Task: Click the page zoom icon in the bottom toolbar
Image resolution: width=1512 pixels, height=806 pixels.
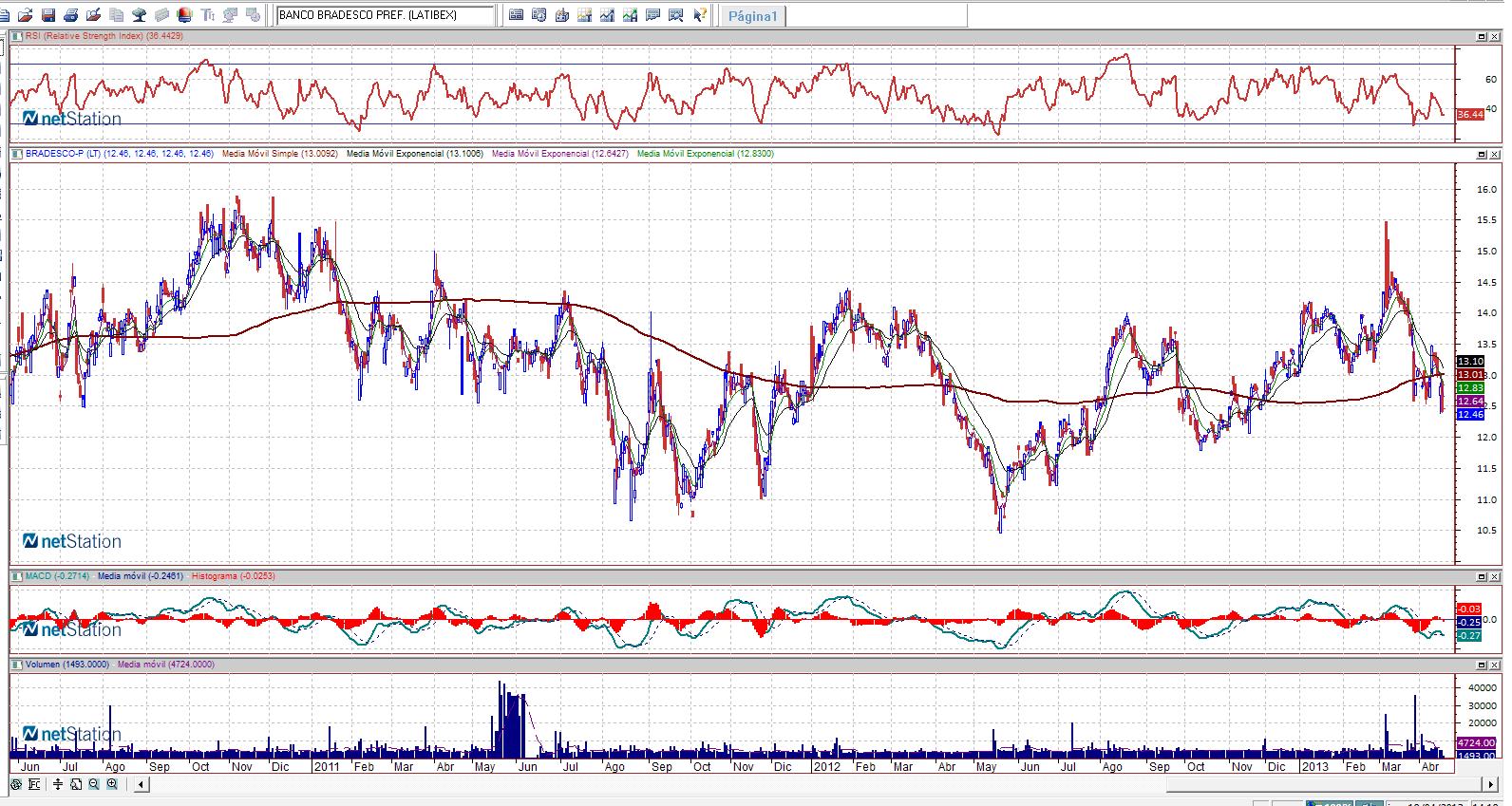Action: coord(76,784)
